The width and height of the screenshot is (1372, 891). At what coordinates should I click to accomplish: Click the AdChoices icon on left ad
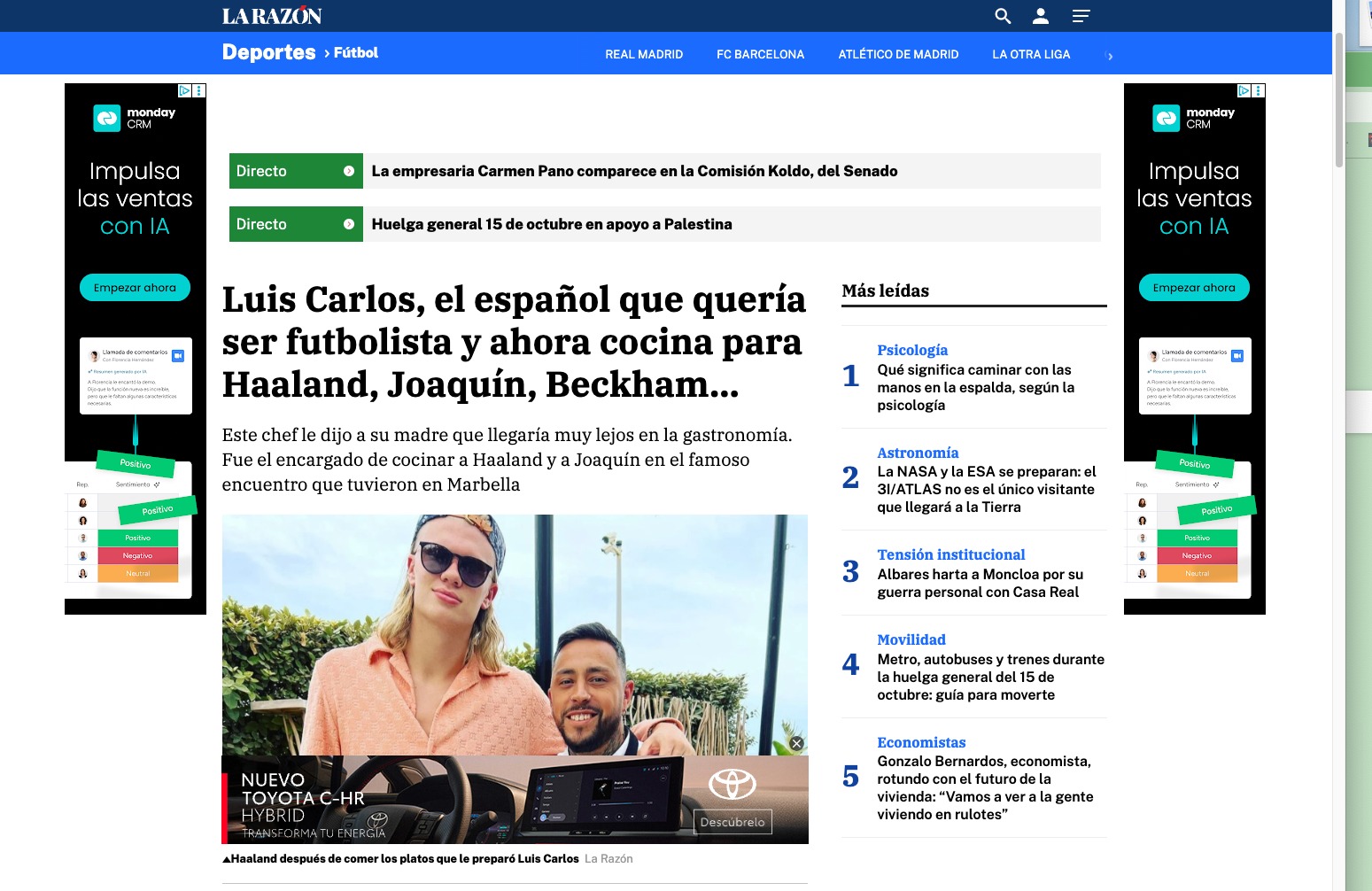(184, 90)
